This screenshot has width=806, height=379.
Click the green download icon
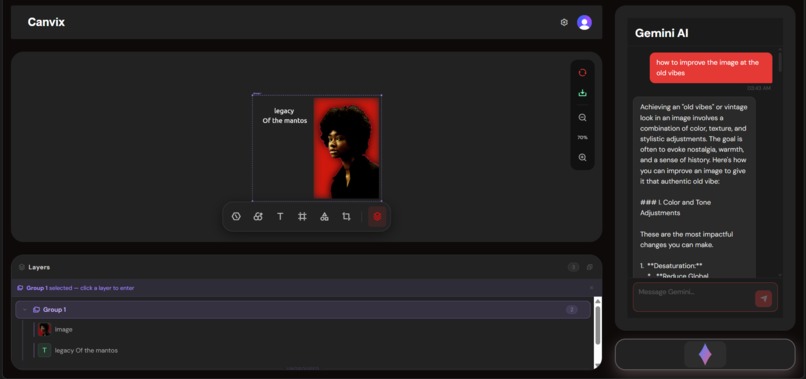[x=582, y=93]
